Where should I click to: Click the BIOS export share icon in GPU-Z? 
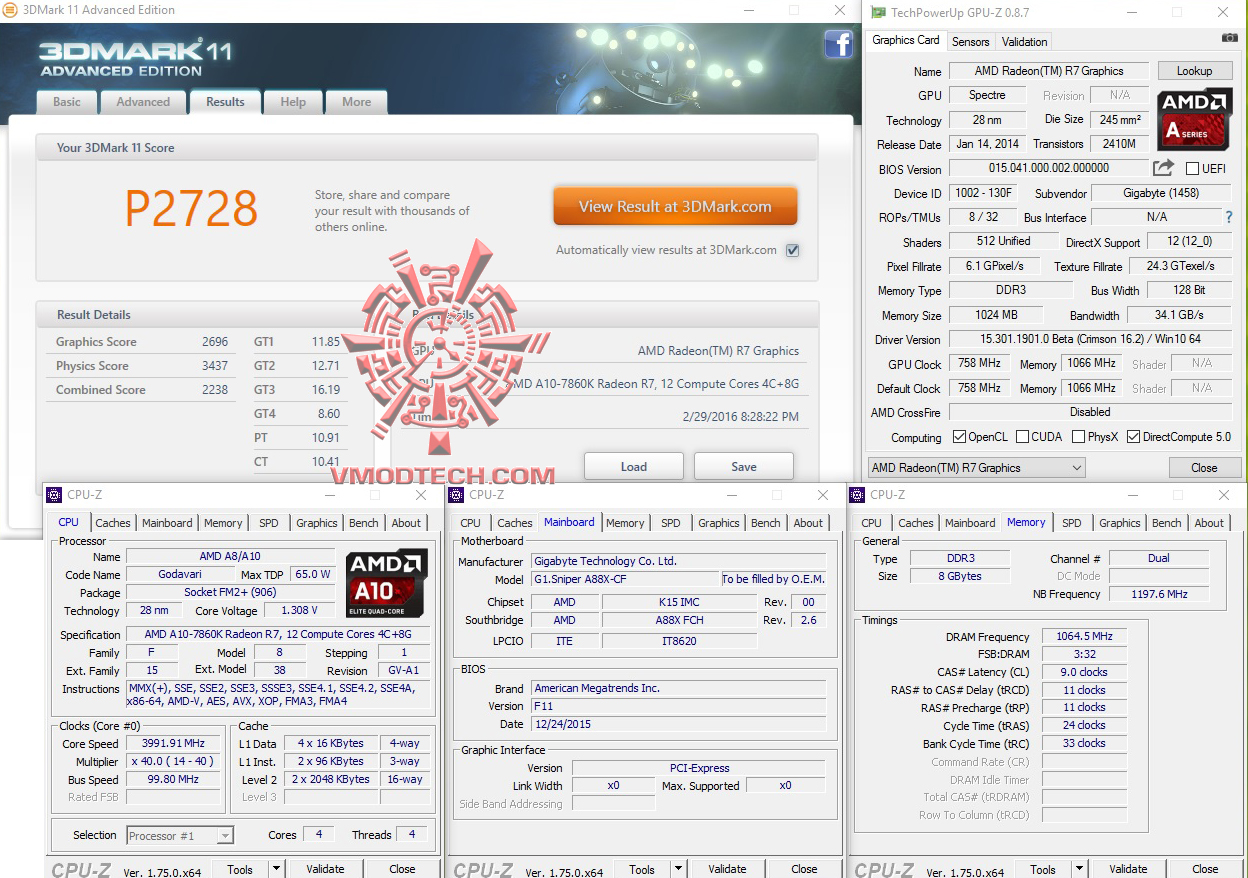click(1163, 168)
